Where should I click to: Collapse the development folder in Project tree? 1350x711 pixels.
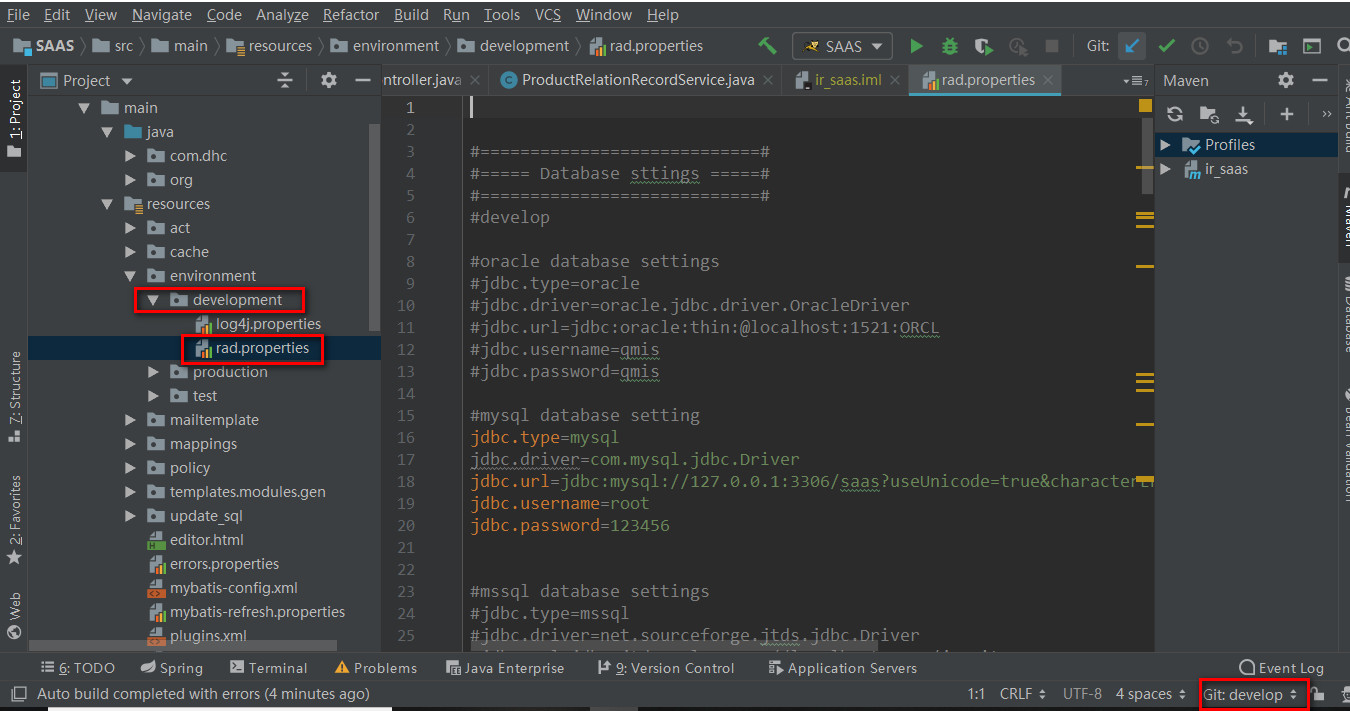[153, 299]
